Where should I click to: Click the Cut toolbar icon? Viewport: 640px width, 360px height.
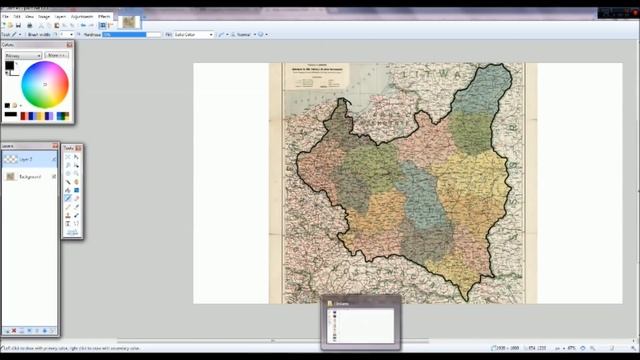coord(41,25)
